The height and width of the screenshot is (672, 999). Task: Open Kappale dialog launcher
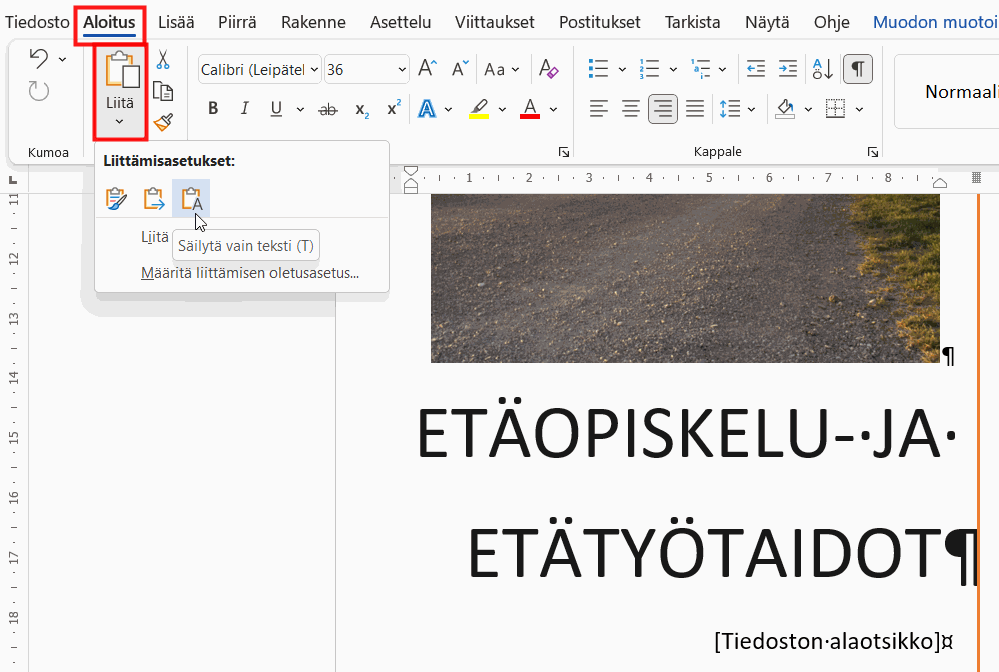tap(873, 152)
